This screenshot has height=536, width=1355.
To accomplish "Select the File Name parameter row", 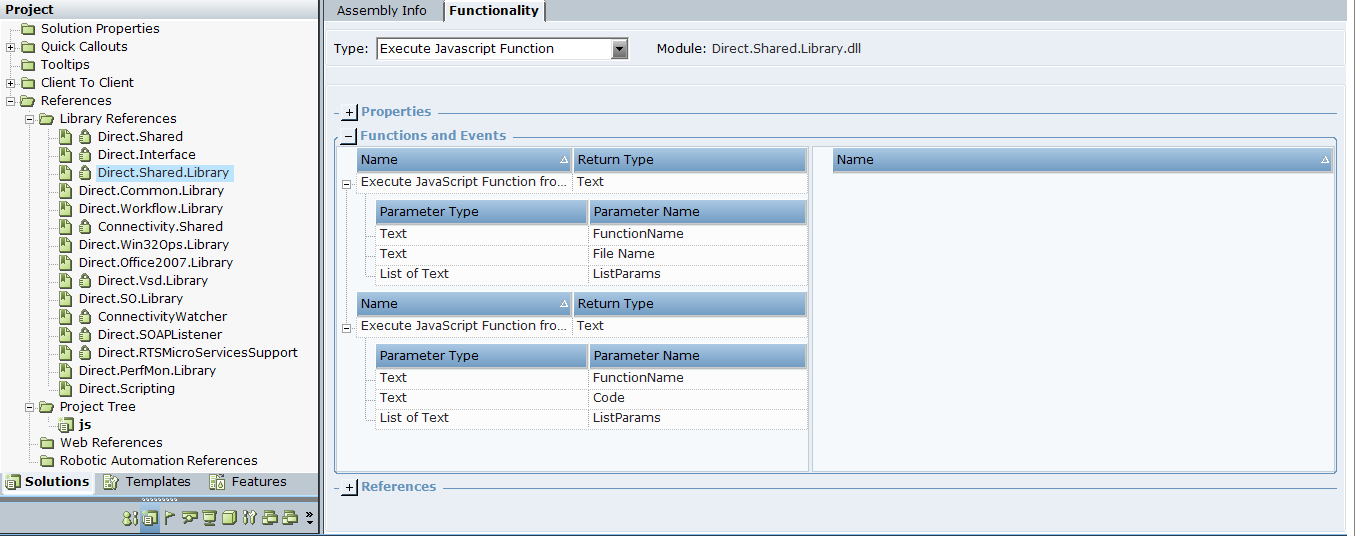I will pyautogui.click(x=623, y=254).
